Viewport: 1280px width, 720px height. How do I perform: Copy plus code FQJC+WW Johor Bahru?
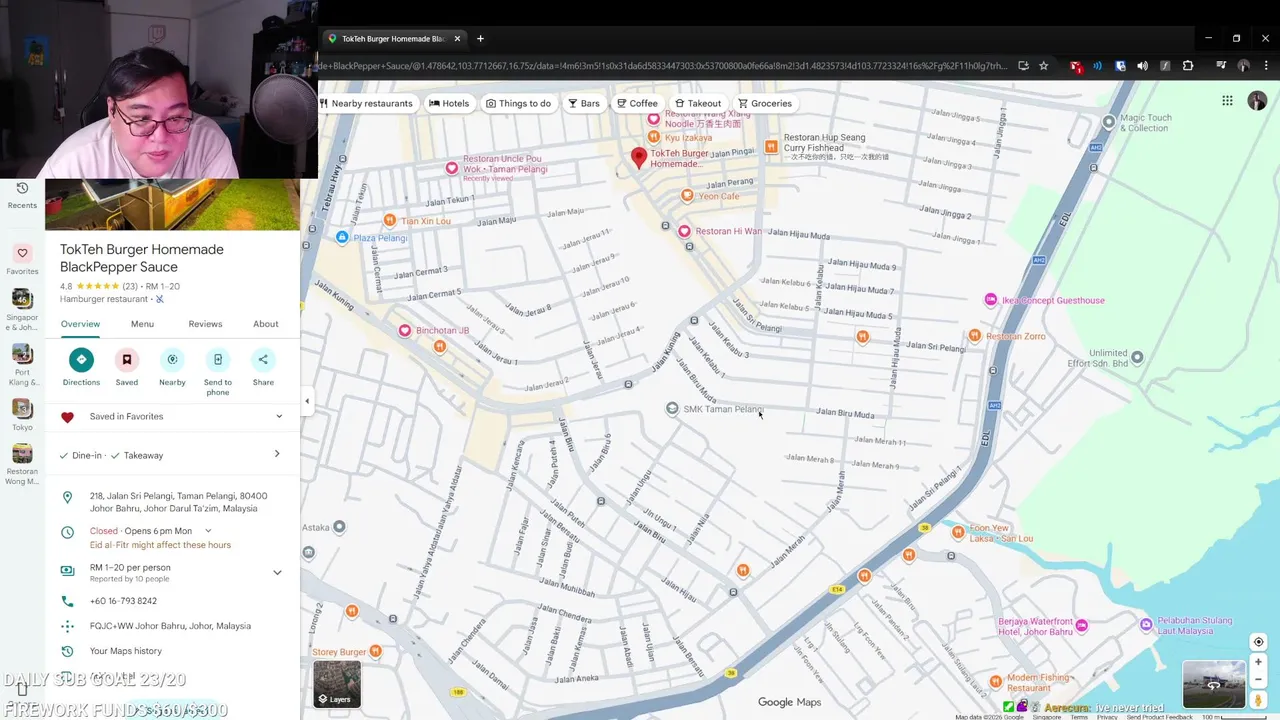pos(170,626)
